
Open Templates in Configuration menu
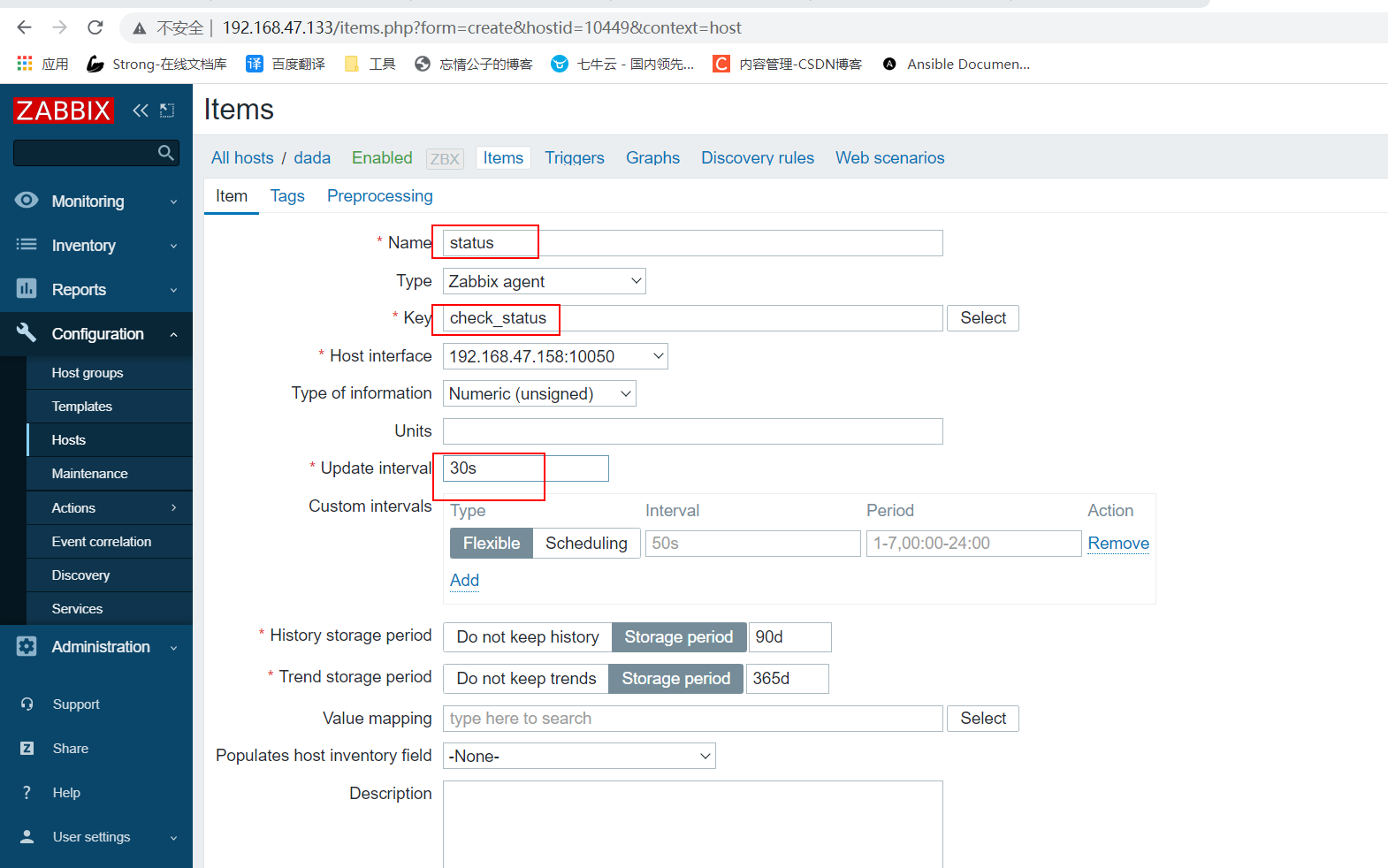click(x=81, y=407)
